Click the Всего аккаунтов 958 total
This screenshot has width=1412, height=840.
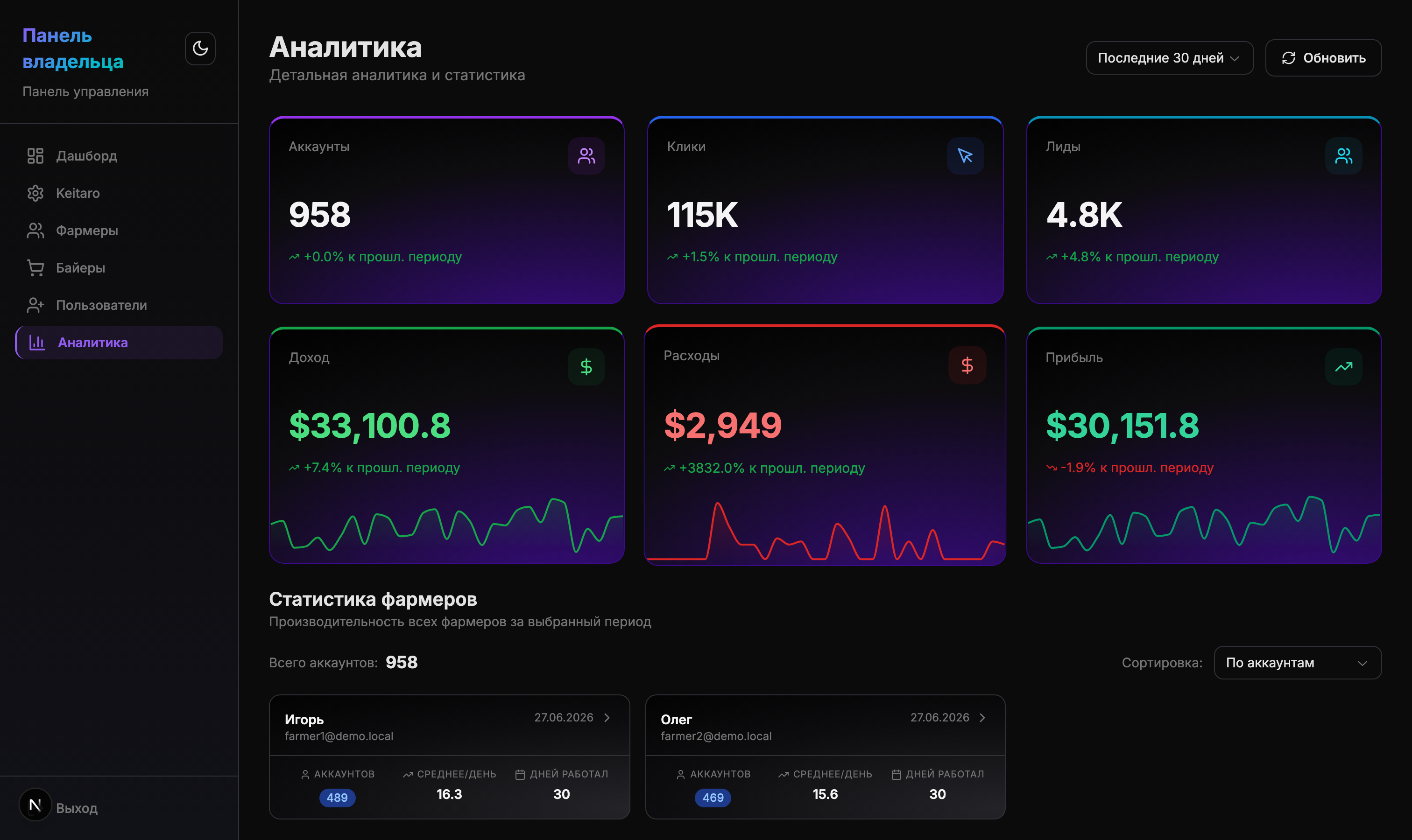point(402,662)
